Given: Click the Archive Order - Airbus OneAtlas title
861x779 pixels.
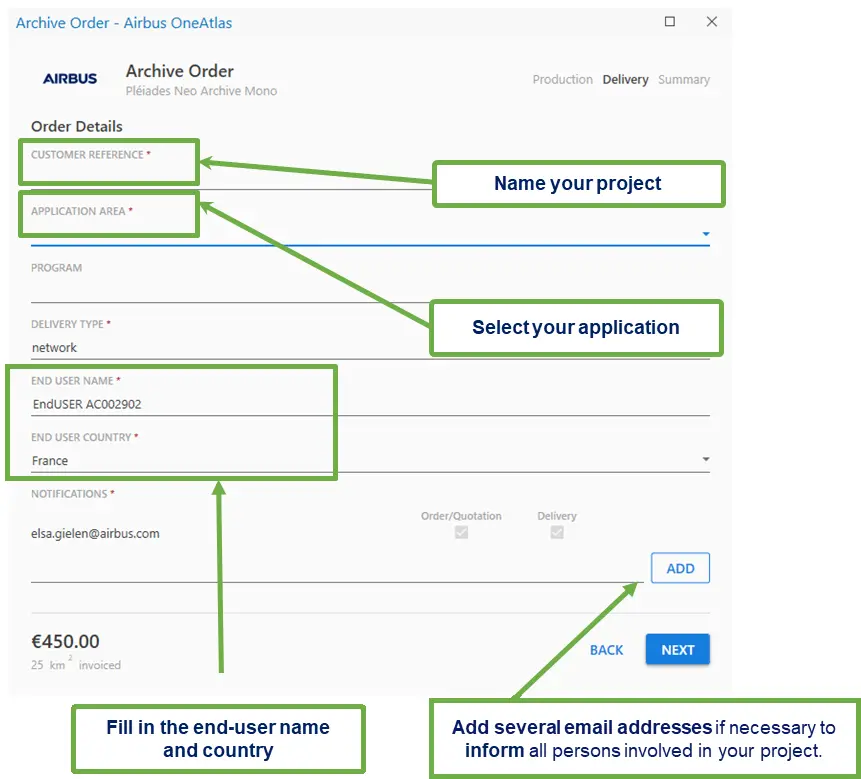Looking at the screenshot, I should (124, 23).
